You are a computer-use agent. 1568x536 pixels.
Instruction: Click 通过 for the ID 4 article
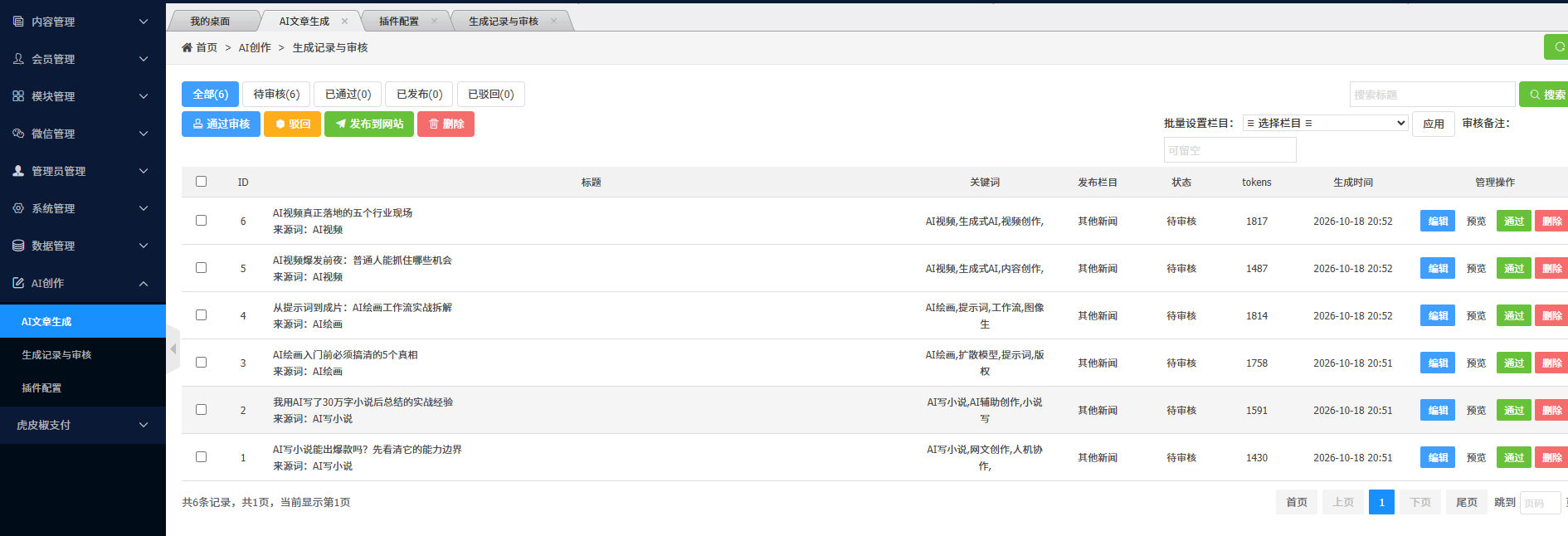point(1514,315)
